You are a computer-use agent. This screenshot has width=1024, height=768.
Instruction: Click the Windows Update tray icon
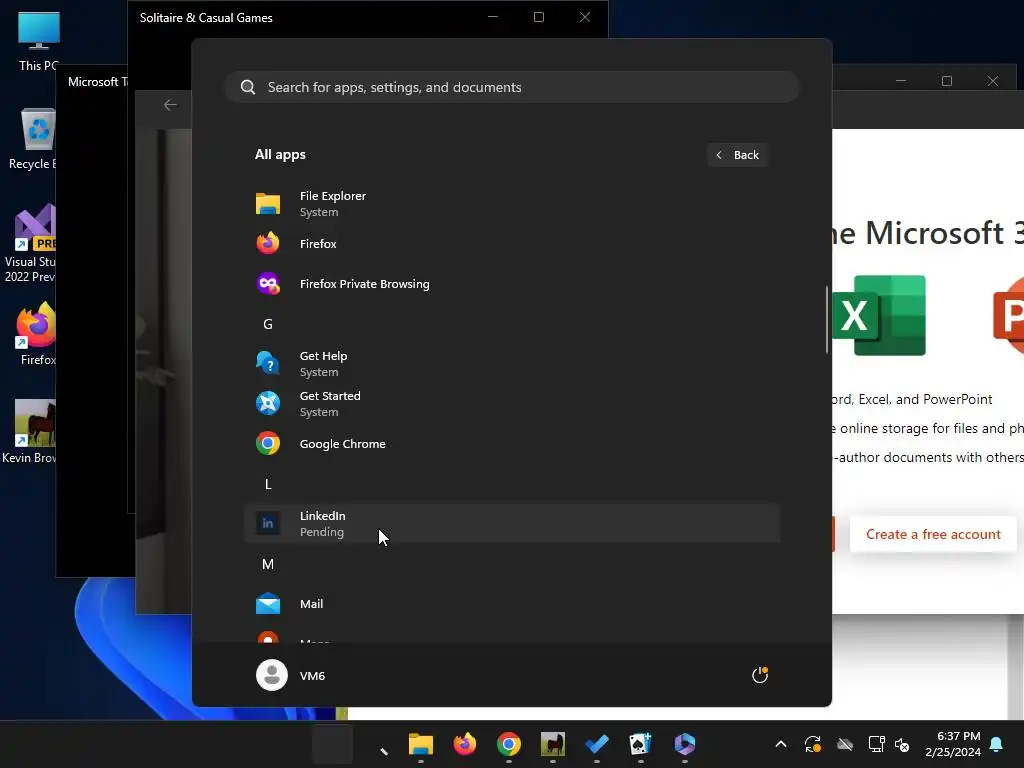[x=812, y=744]
